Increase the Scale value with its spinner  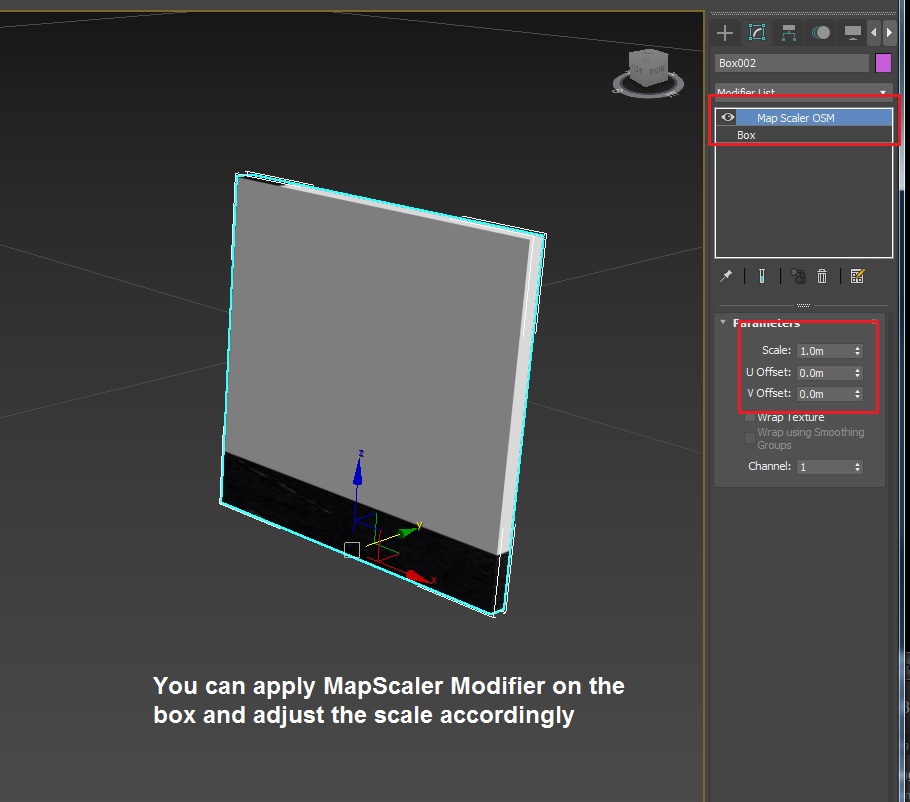(857, 347)
